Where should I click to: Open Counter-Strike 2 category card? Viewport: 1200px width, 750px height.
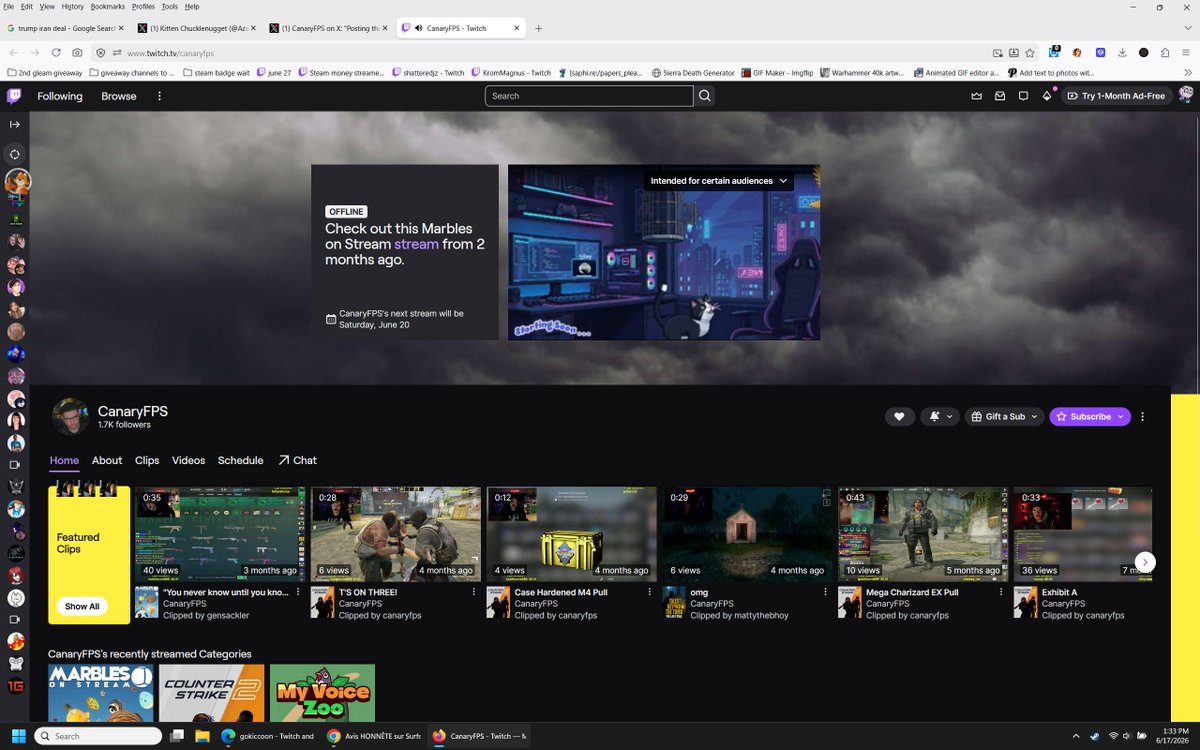coord(212,693)
